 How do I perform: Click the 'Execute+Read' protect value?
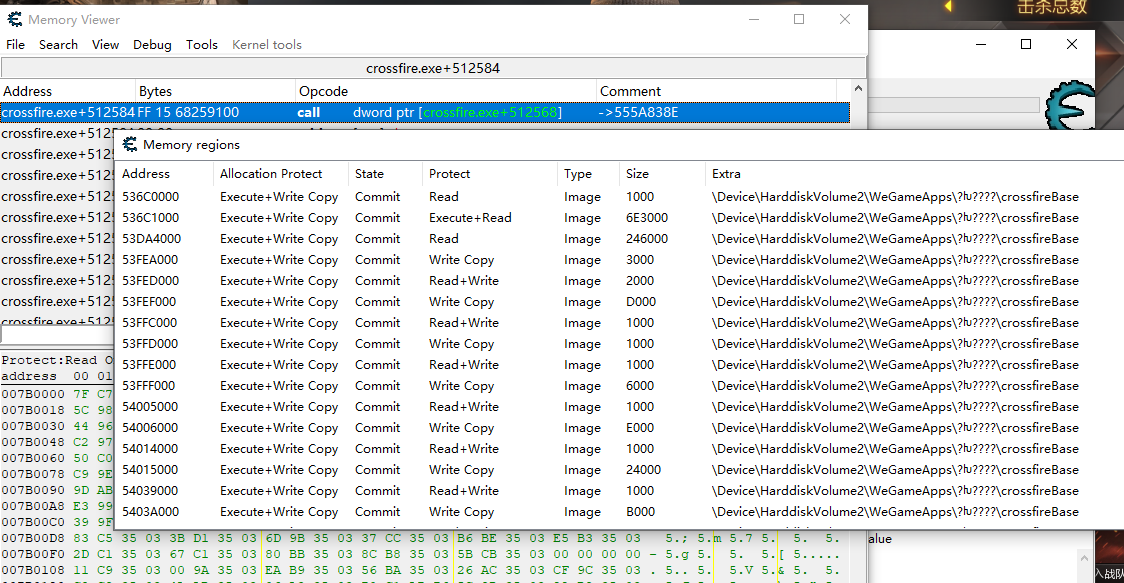(x=470, y=217)
